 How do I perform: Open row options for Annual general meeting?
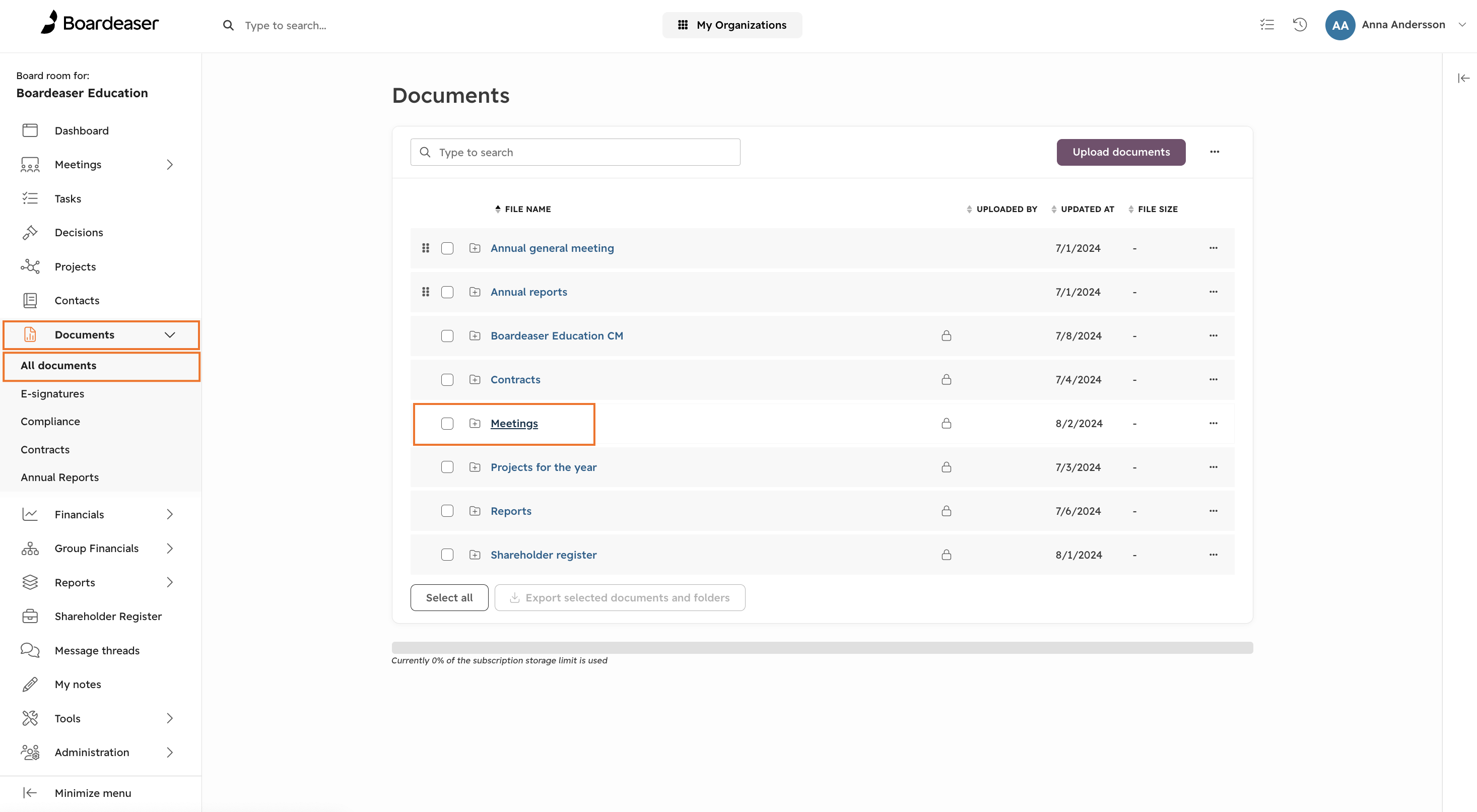pyautogui.click(x=1213, y=248)
